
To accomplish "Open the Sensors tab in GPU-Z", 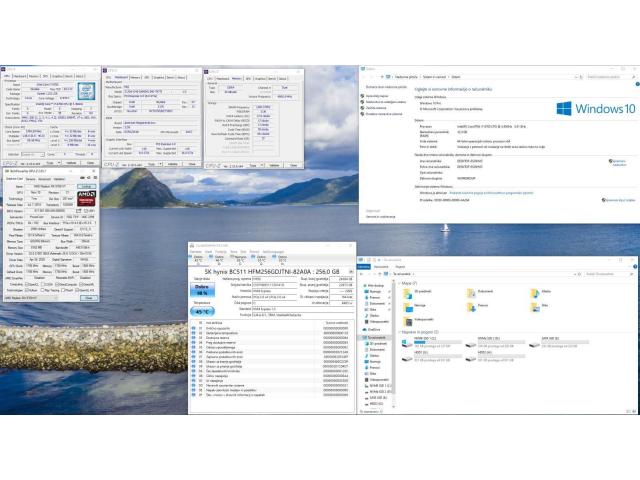I will point(30,179).
